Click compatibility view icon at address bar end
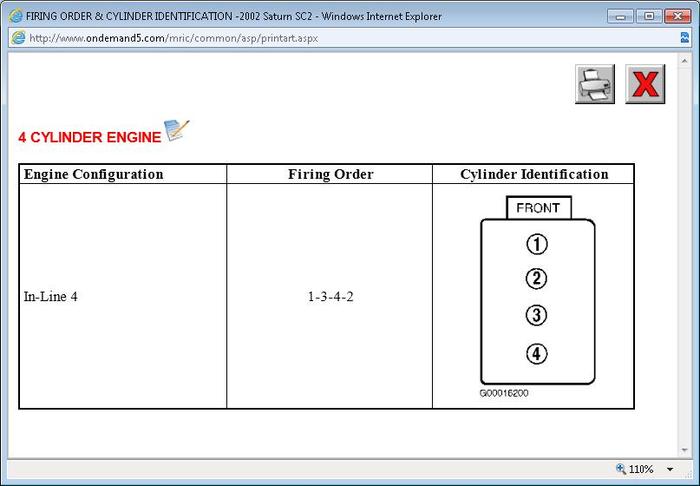 tap(685, 37)
